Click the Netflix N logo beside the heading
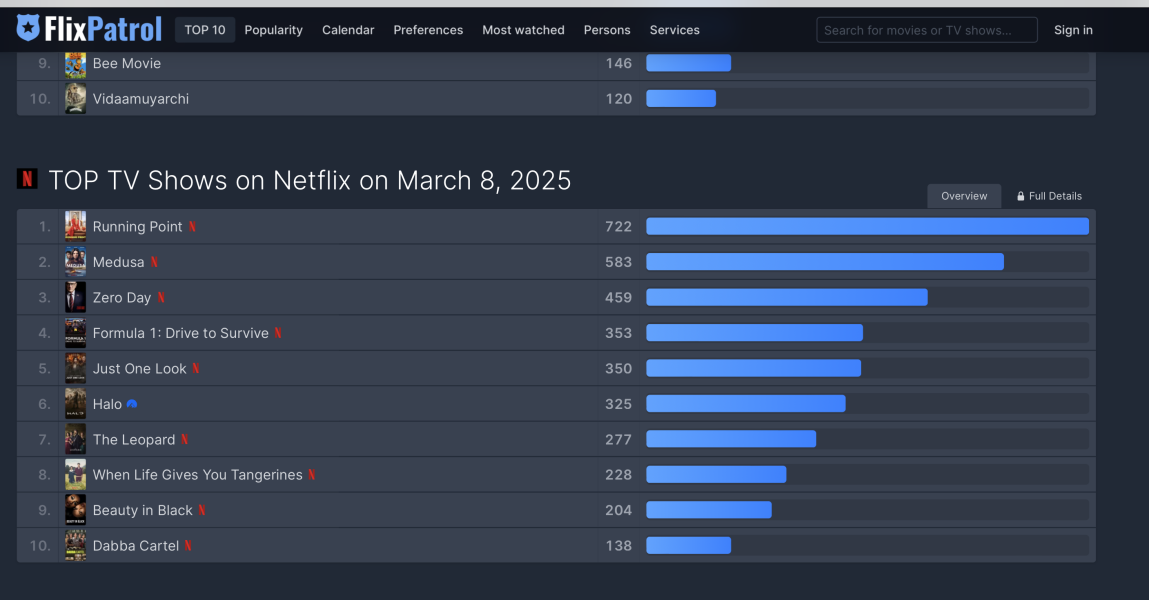The image size is (1149, 600). [27, 179]
